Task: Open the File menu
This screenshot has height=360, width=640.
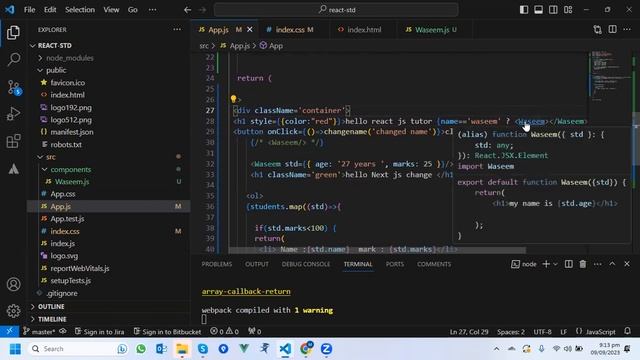Action: (29, 9)
